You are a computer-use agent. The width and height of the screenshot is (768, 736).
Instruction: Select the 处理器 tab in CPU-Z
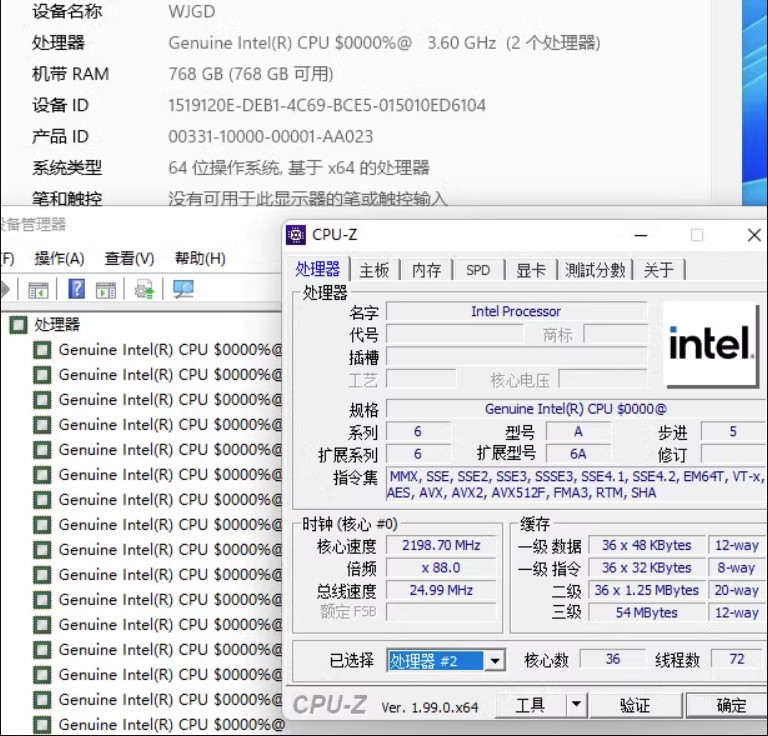point(318,269)
